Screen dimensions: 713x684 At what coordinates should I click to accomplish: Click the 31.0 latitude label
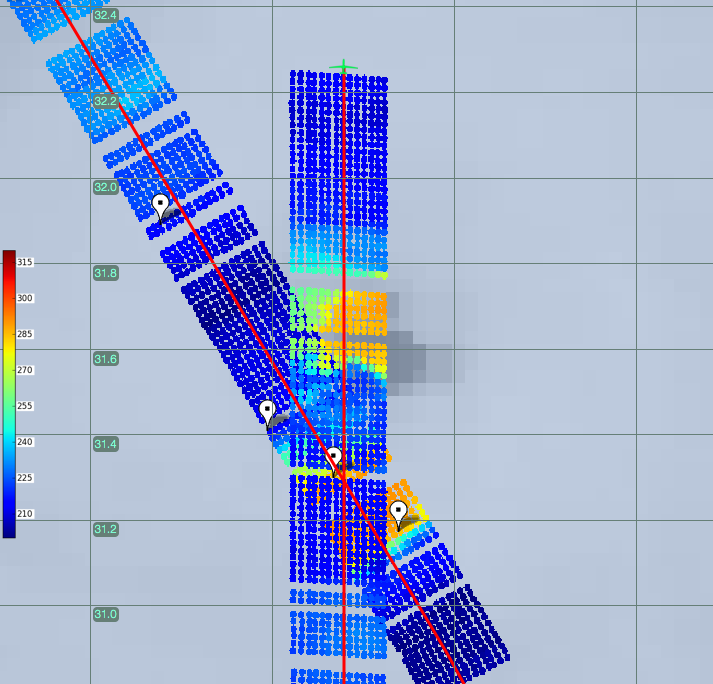pyautogui.click(x=105, y=614)
